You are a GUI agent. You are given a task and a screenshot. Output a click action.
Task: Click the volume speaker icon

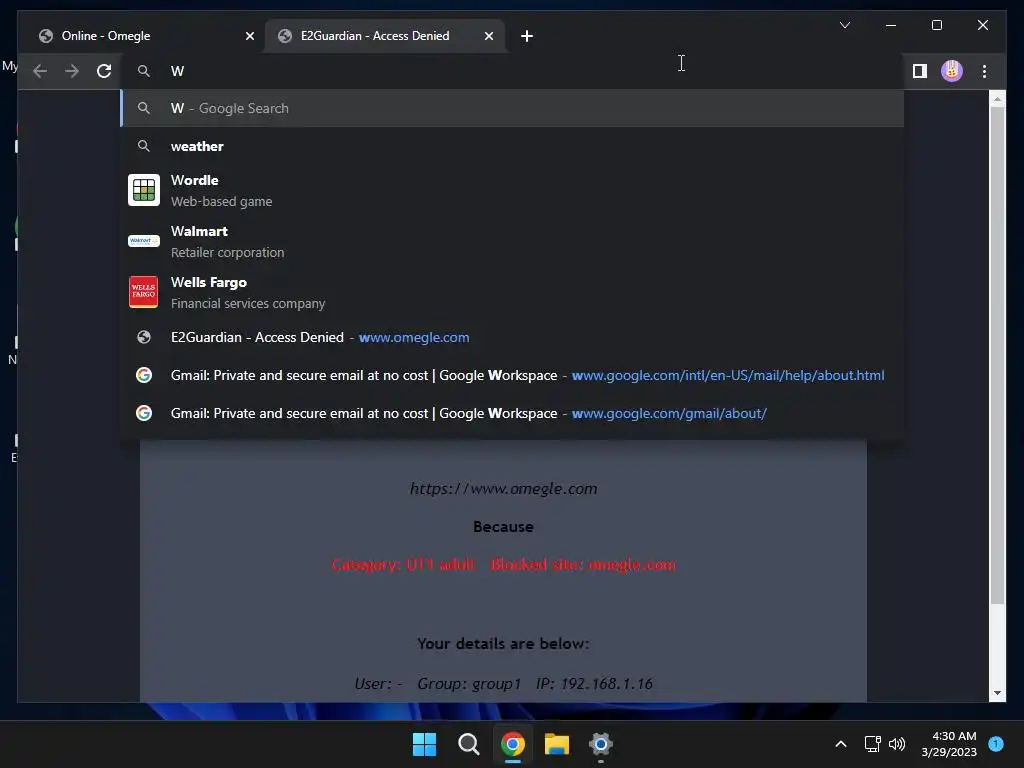coord(897,744)
